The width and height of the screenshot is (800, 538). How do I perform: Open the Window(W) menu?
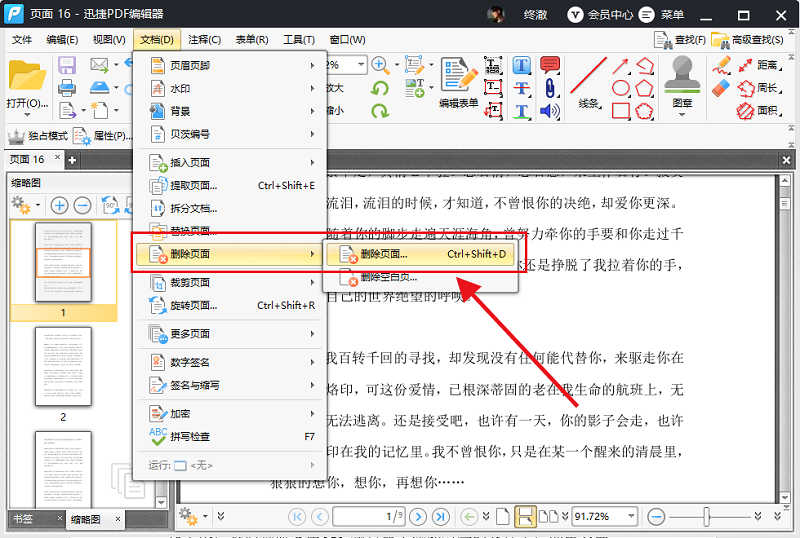pos(347,39)
